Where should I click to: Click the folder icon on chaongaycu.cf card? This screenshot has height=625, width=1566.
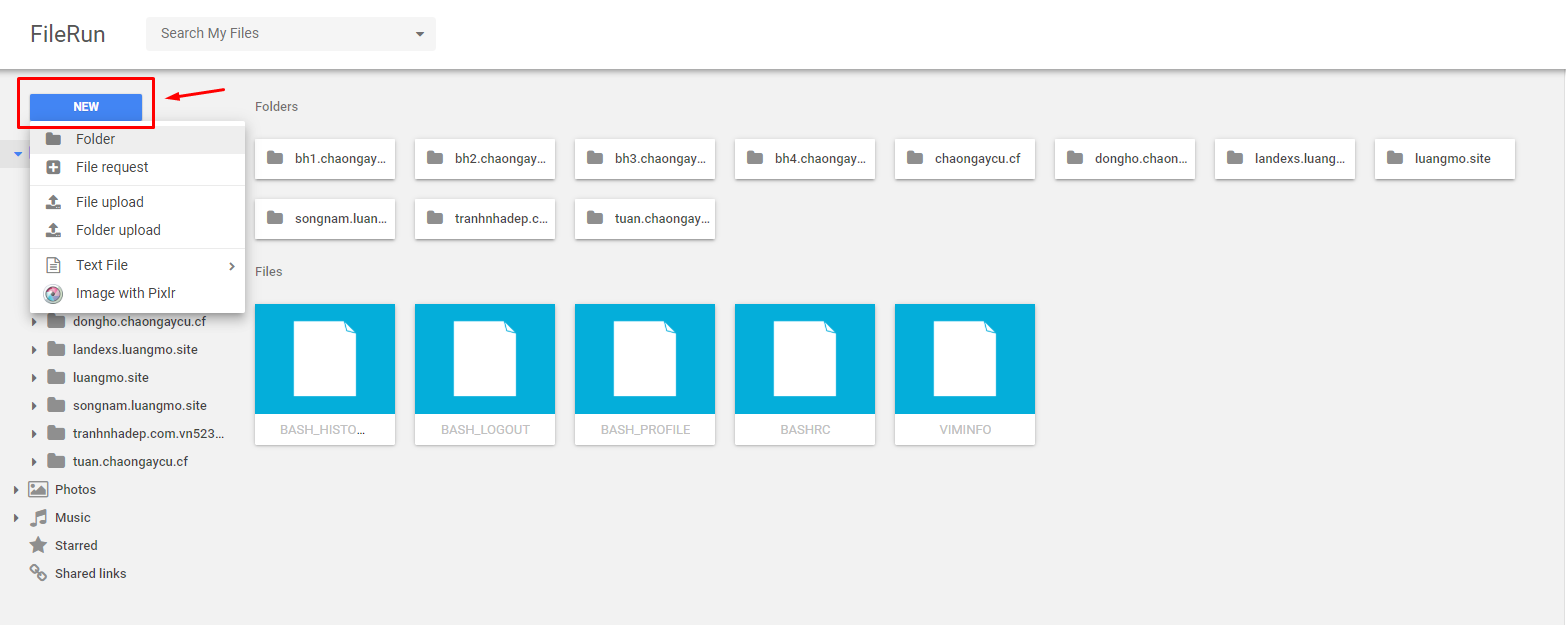915,158
